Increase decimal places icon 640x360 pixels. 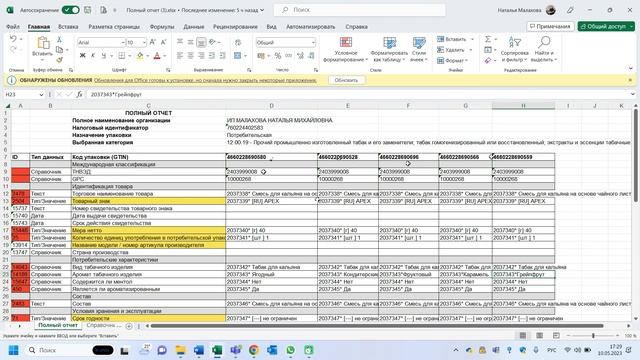click(300, 56)
